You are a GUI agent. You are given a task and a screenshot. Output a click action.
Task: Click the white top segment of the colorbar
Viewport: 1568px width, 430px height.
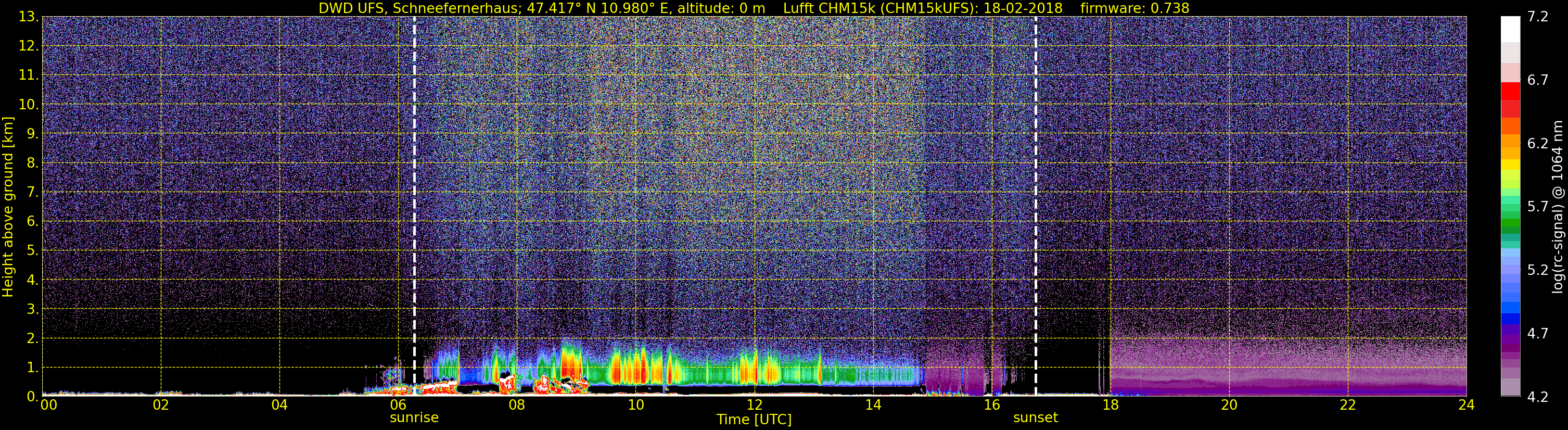[x=1510, y=29]
